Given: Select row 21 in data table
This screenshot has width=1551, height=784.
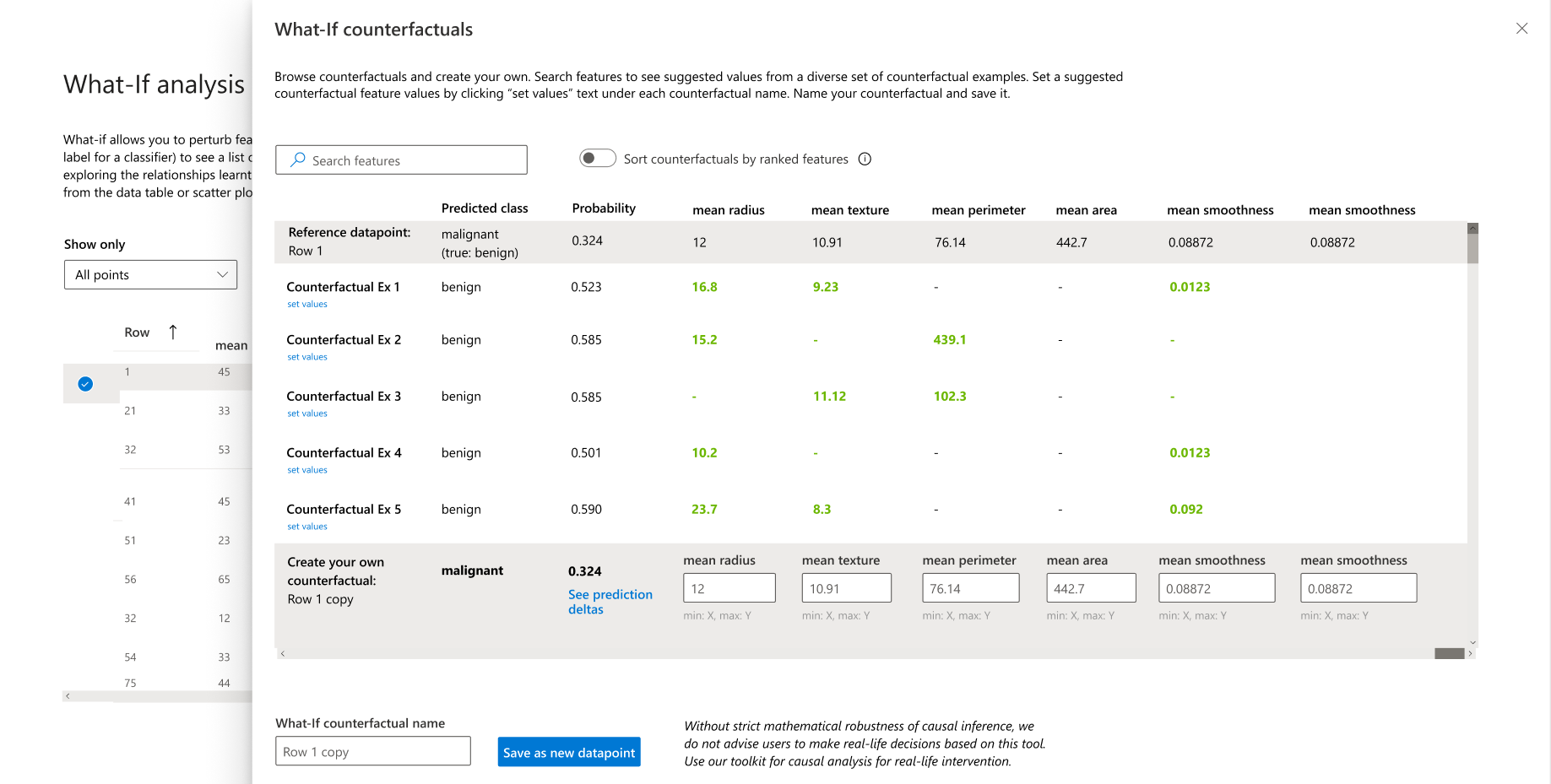Looking at the screenshot, I should tap(130, 411).
